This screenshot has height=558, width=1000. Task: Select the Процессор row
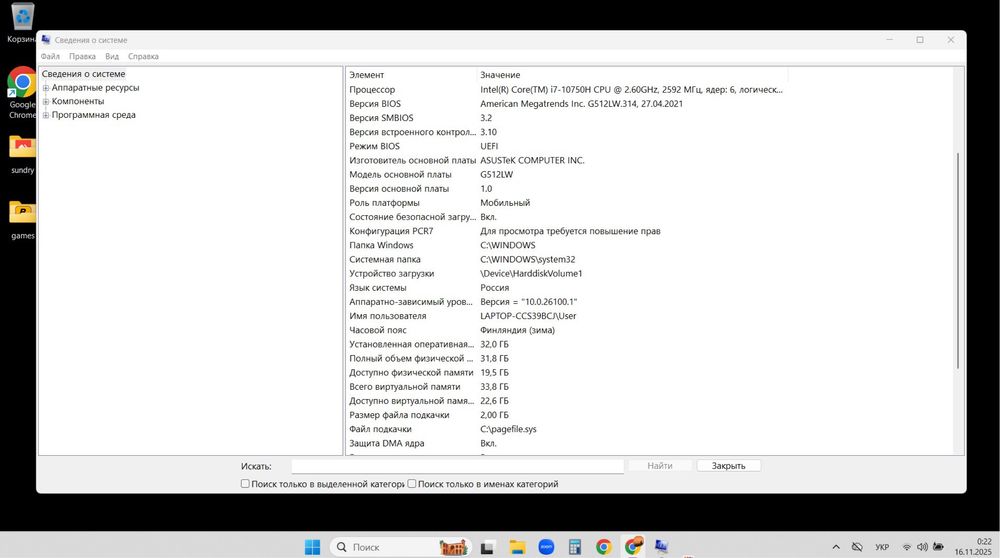point(566,90)
